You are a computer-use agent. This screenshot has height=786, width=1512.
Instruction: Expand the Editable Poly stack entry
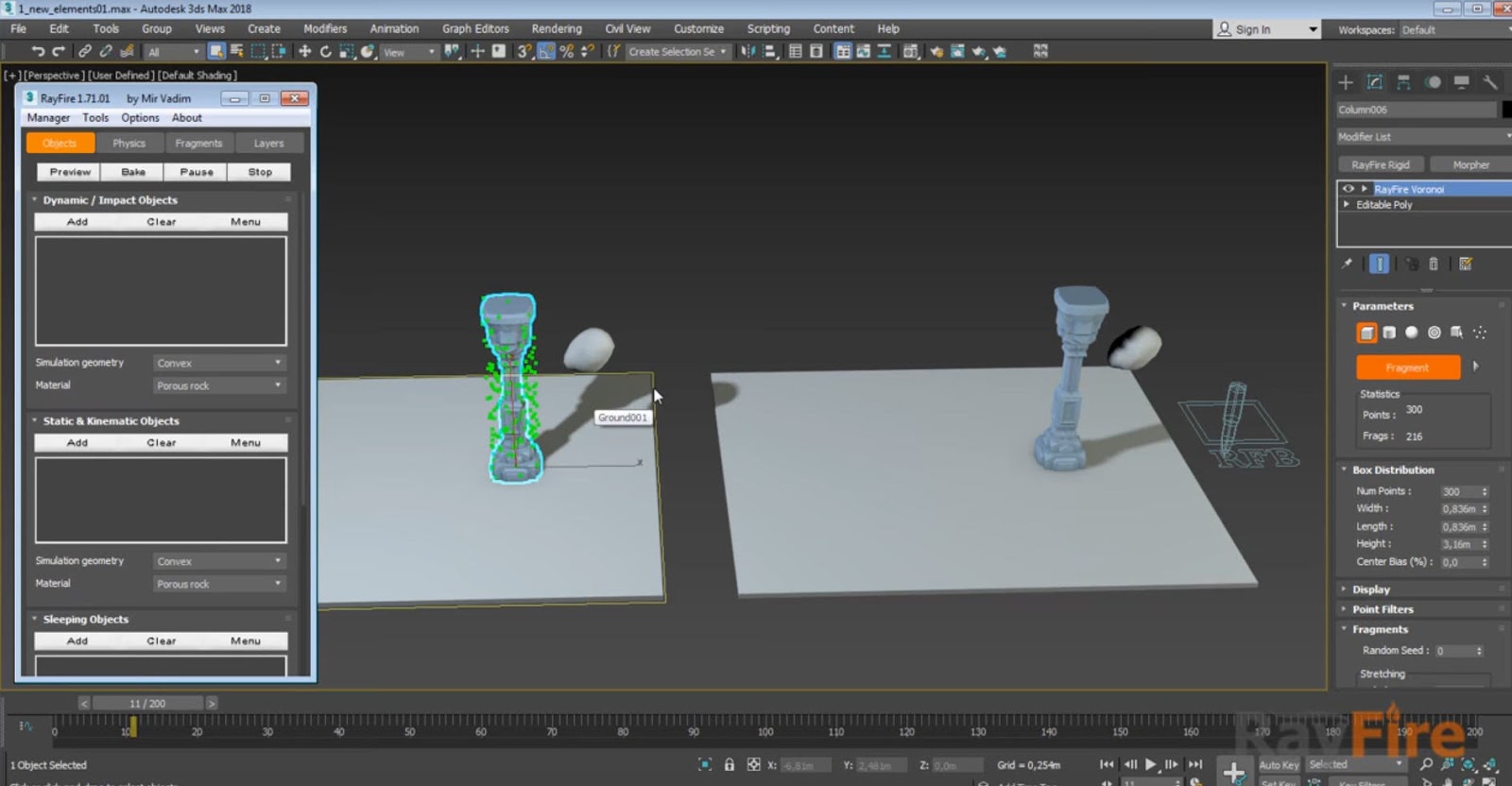[x=1347, y=205]
